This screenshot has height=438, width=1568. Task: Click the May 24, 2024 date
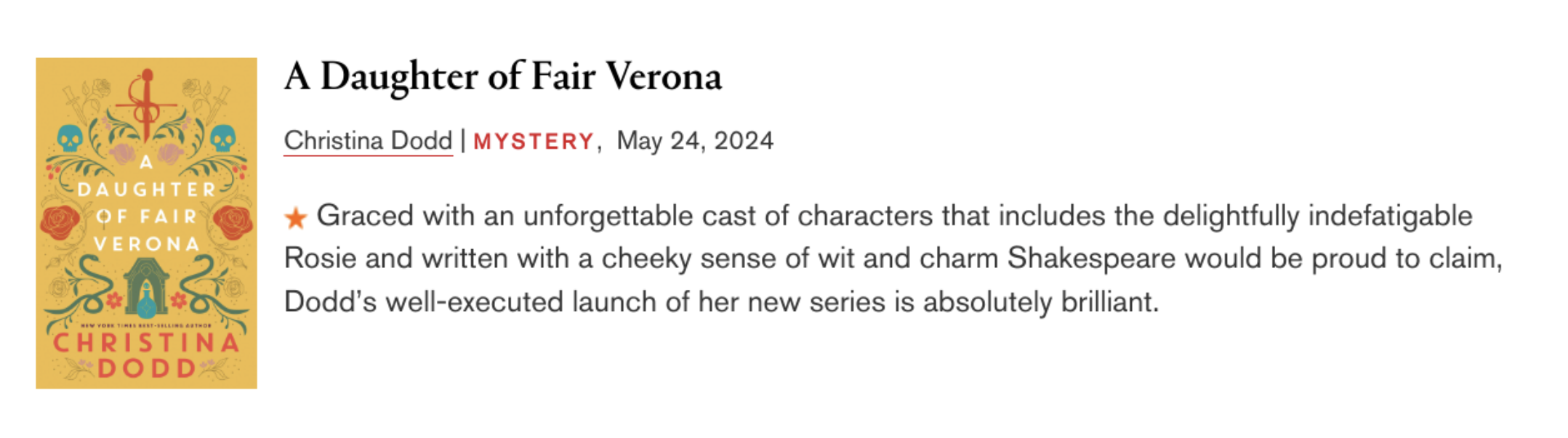(695, 140)
